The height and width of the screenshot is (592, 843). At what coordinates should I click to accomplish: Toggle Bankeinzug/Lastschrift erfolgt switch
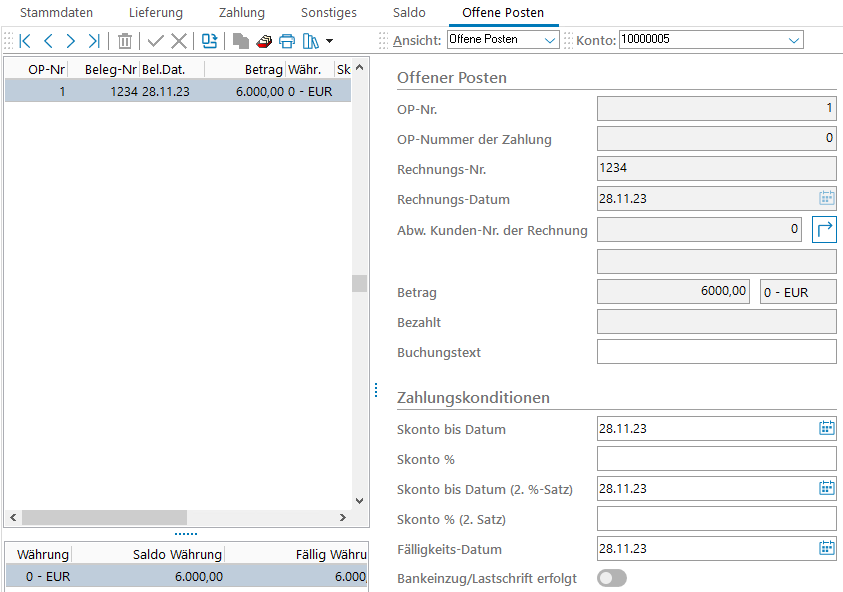point(611,578)
